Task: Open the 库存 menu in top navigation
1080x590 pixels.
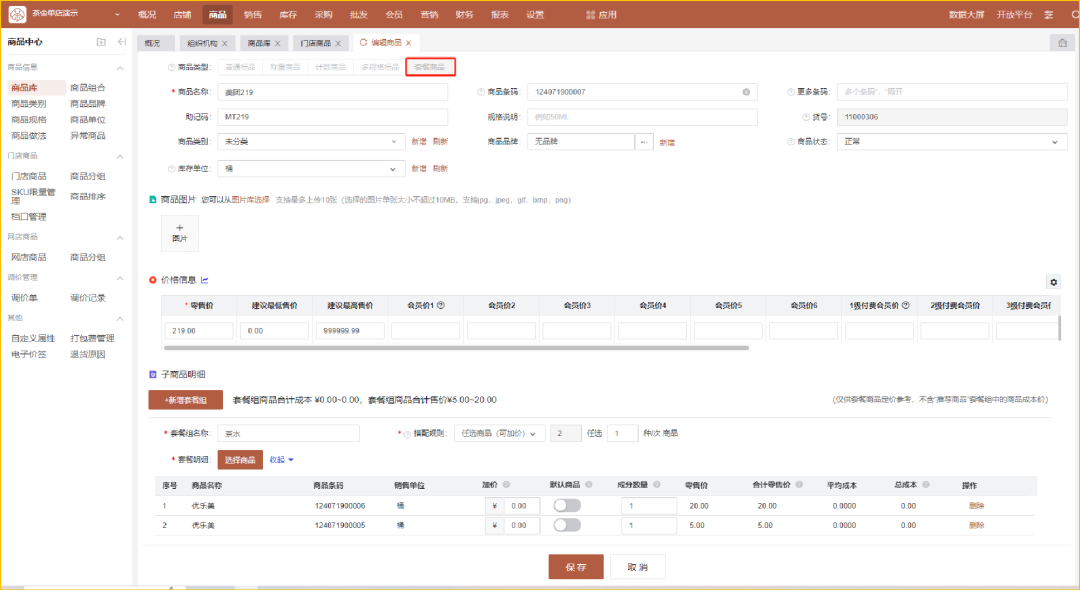Action: point(287,15)
